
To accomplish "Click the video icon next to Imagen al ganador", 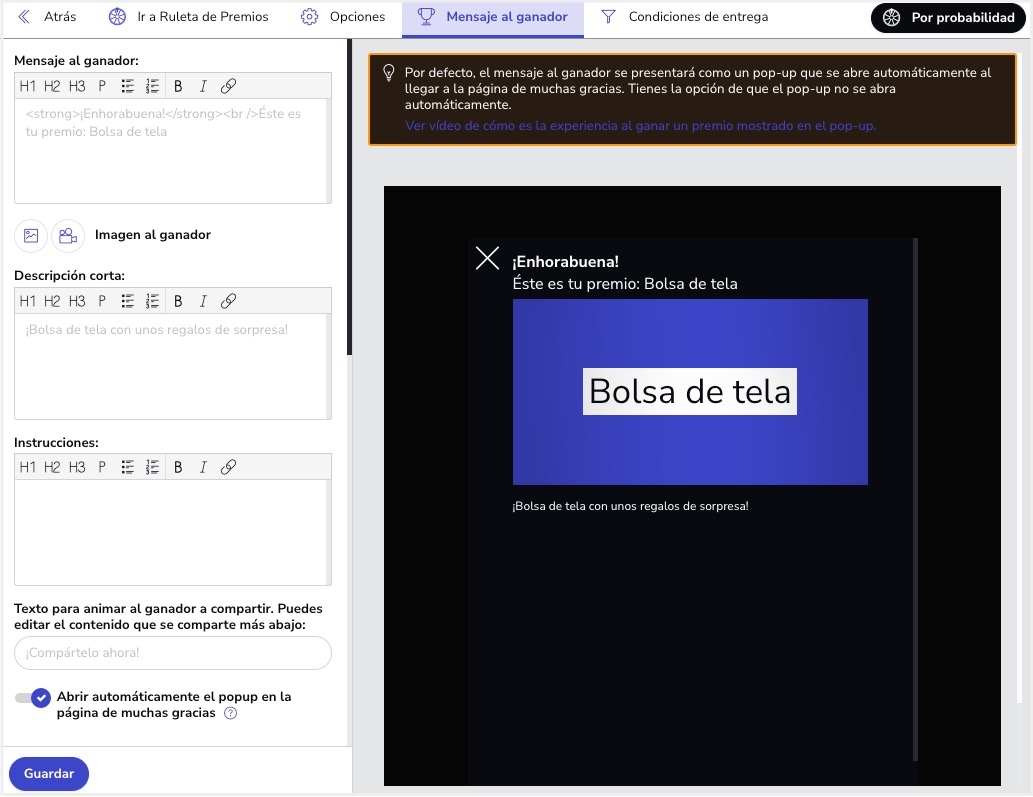I will (x=68, y=236).
